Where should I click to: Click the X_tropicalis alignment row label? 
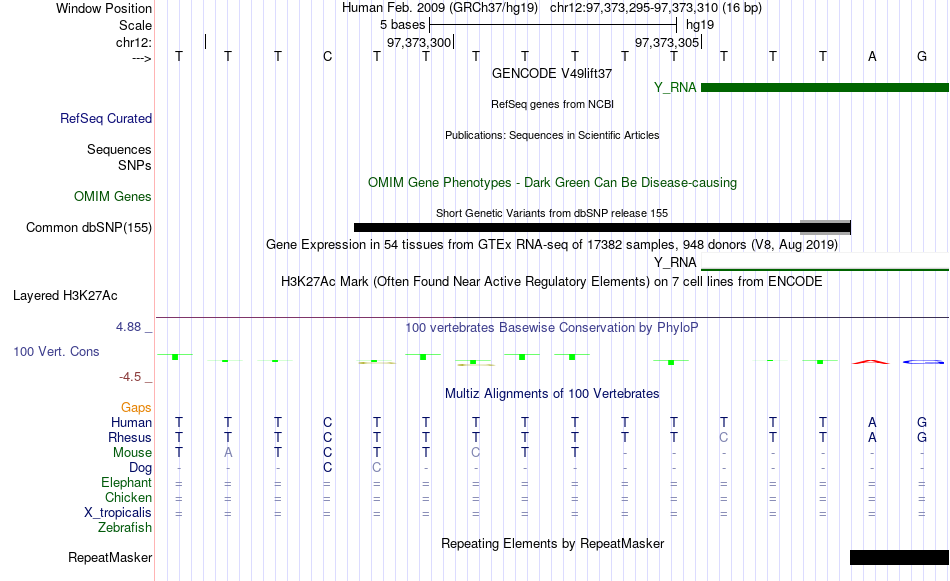click(118, 513)
